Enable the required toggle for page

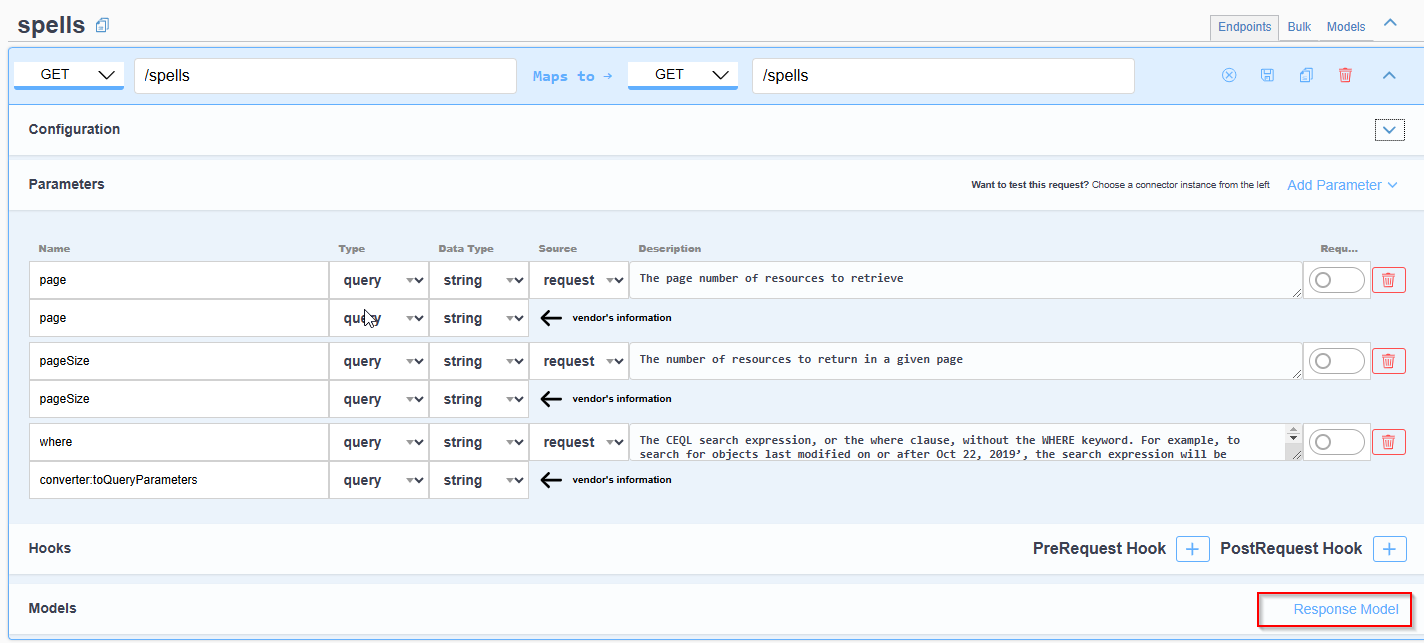click(1336, 280)
